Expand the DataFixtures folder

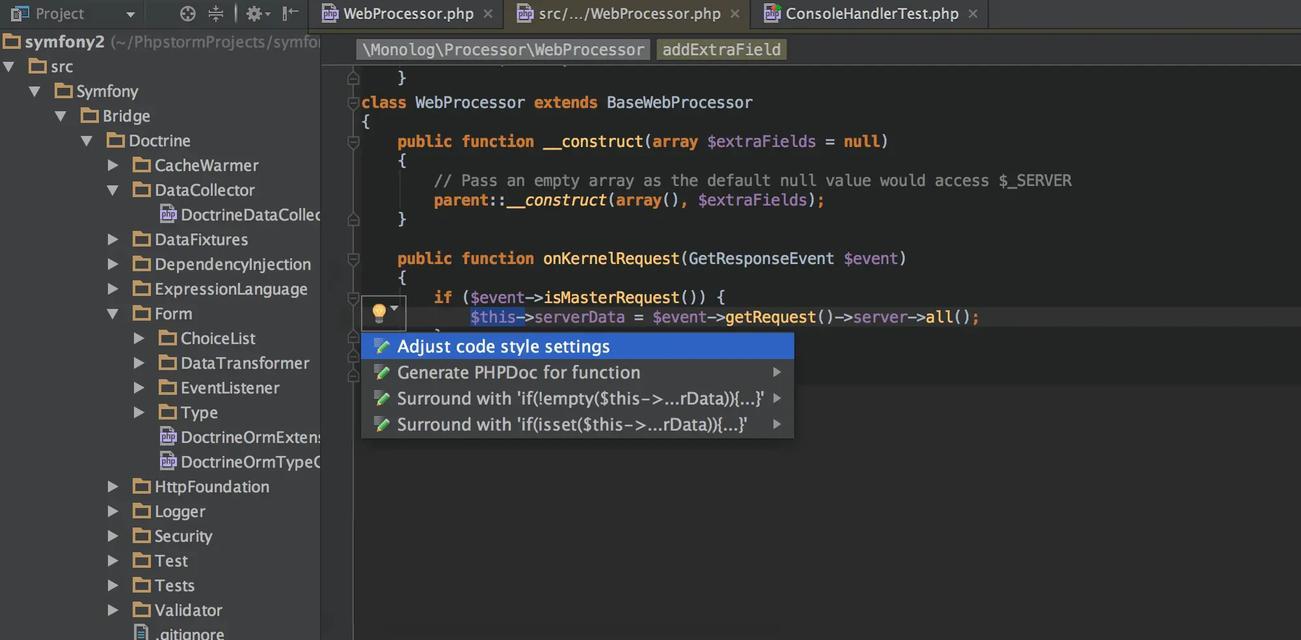pos(113,239)
